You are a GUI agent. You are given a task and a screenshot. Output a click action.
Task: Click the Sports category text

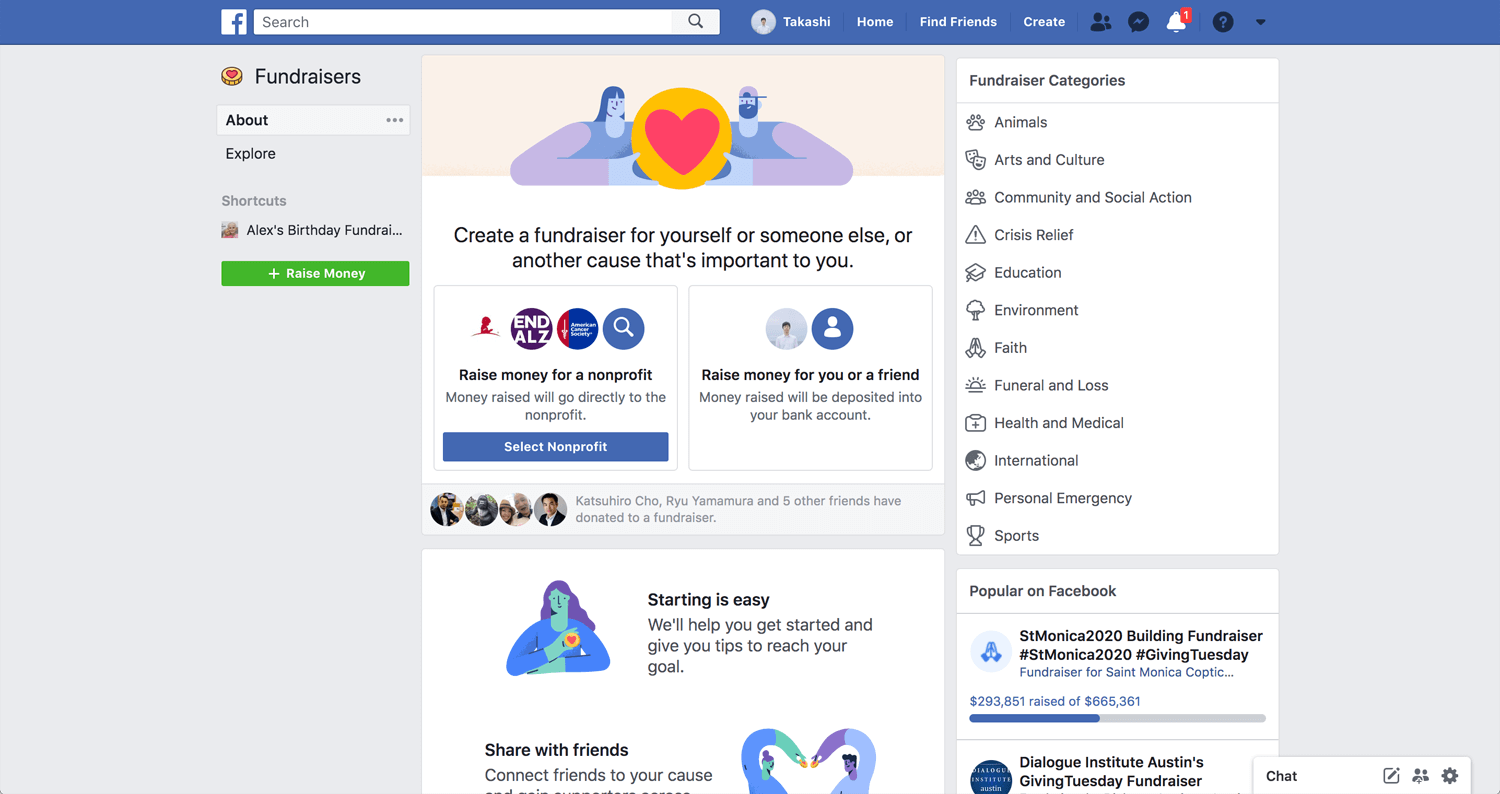tap(1016, 536)
